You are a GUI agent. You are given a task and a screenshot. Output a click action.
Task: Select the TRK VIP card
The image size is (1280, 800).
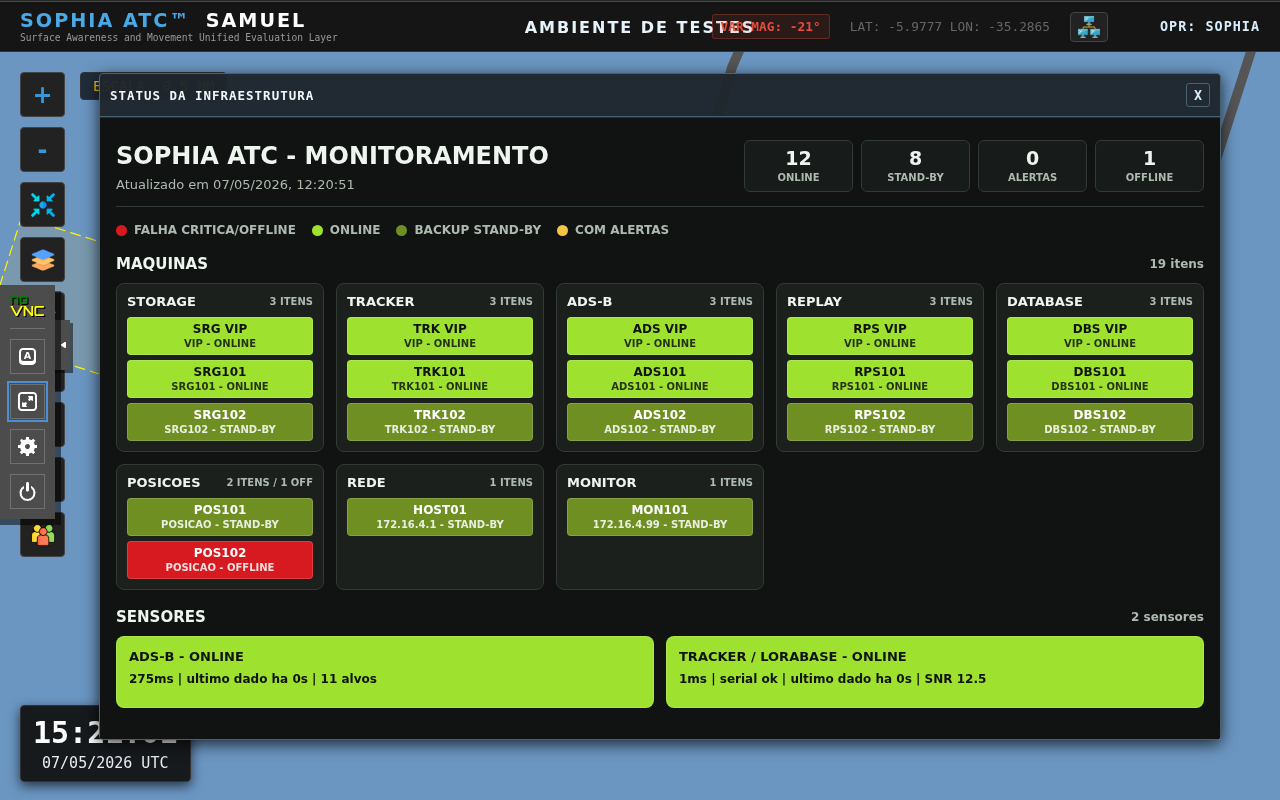[440, 336]
